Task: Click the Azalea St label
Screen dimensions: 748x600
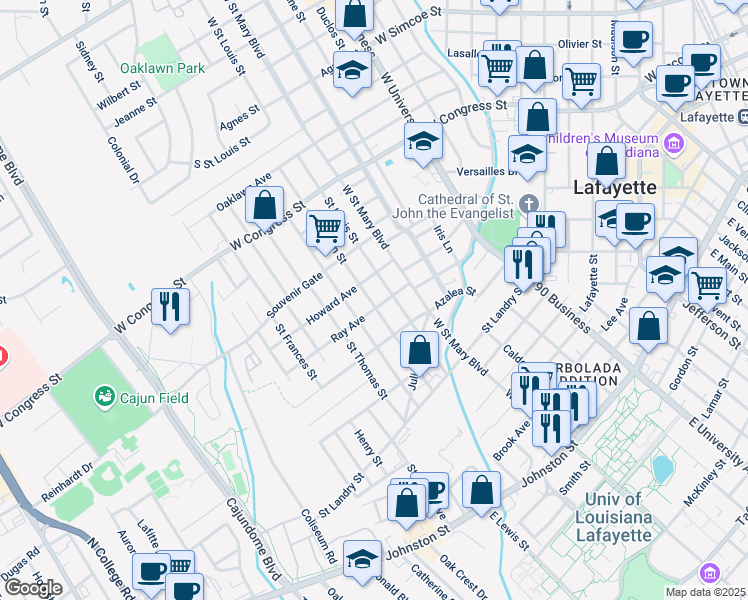Action: coord(455,298)
